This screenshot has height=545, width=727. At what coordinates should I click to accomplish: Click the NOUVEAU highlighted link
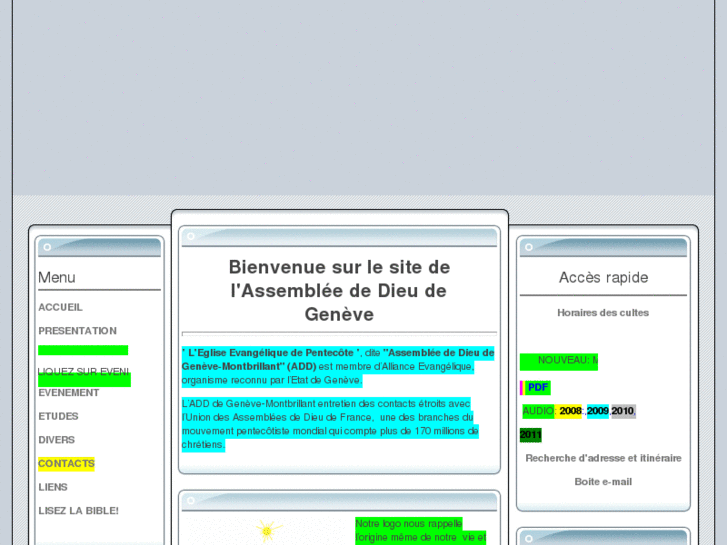pos(559,361)
